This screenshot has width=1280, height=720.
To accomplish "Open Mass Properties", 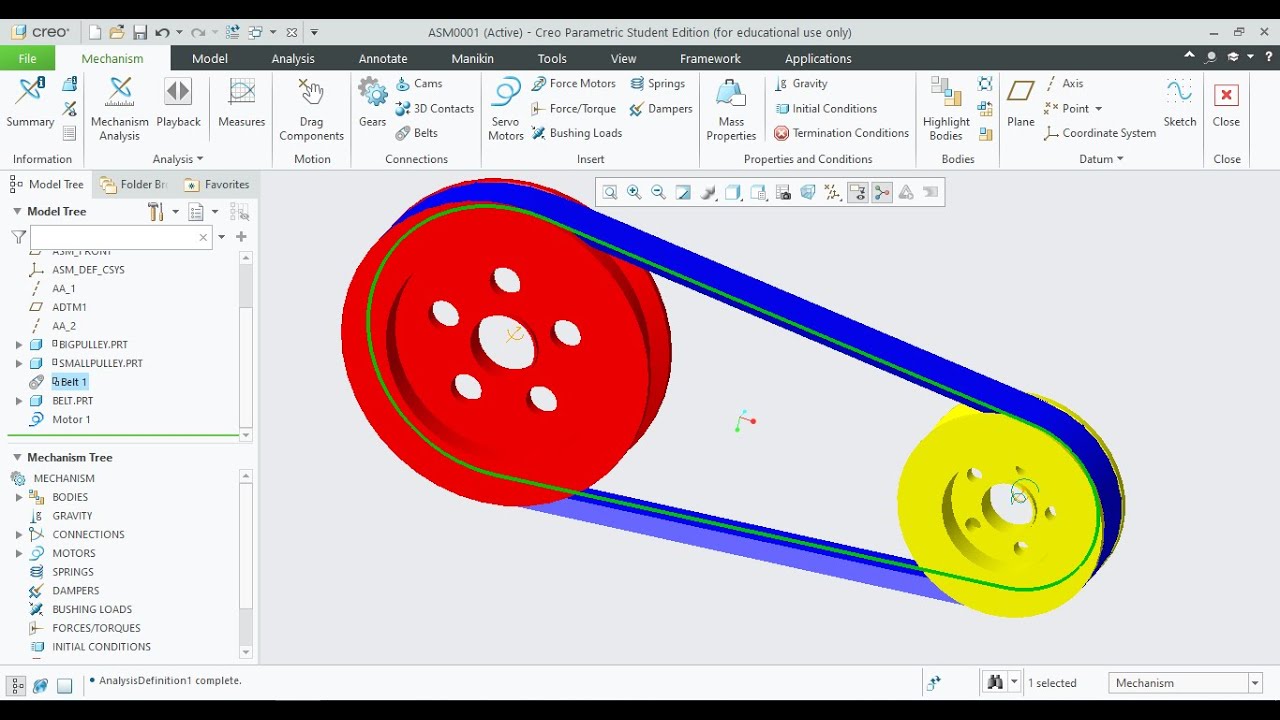I will point(731,109).
